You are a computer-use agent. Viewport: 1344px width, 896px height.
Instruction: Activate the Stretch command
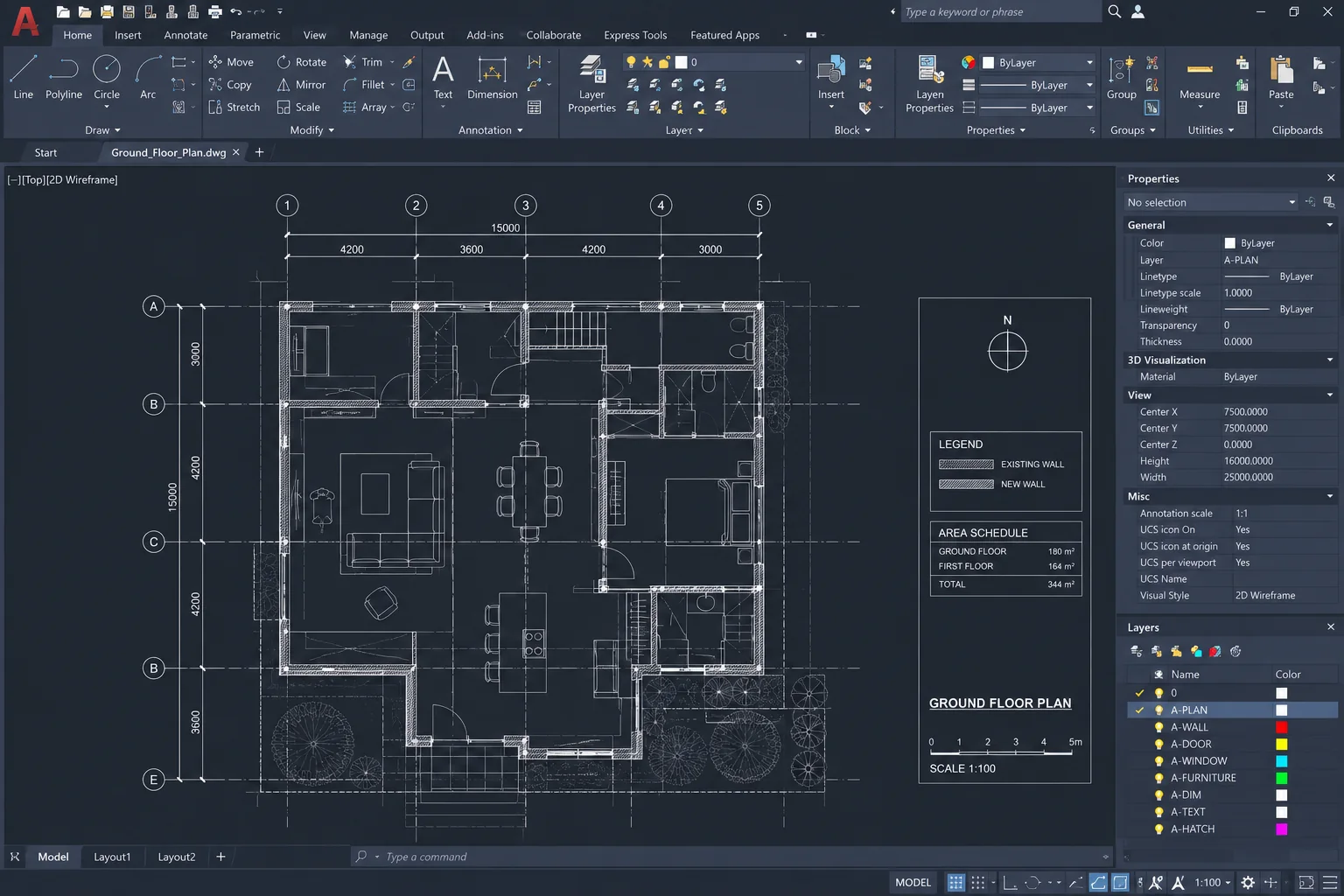pyautogui.click(x=234, y=107)
